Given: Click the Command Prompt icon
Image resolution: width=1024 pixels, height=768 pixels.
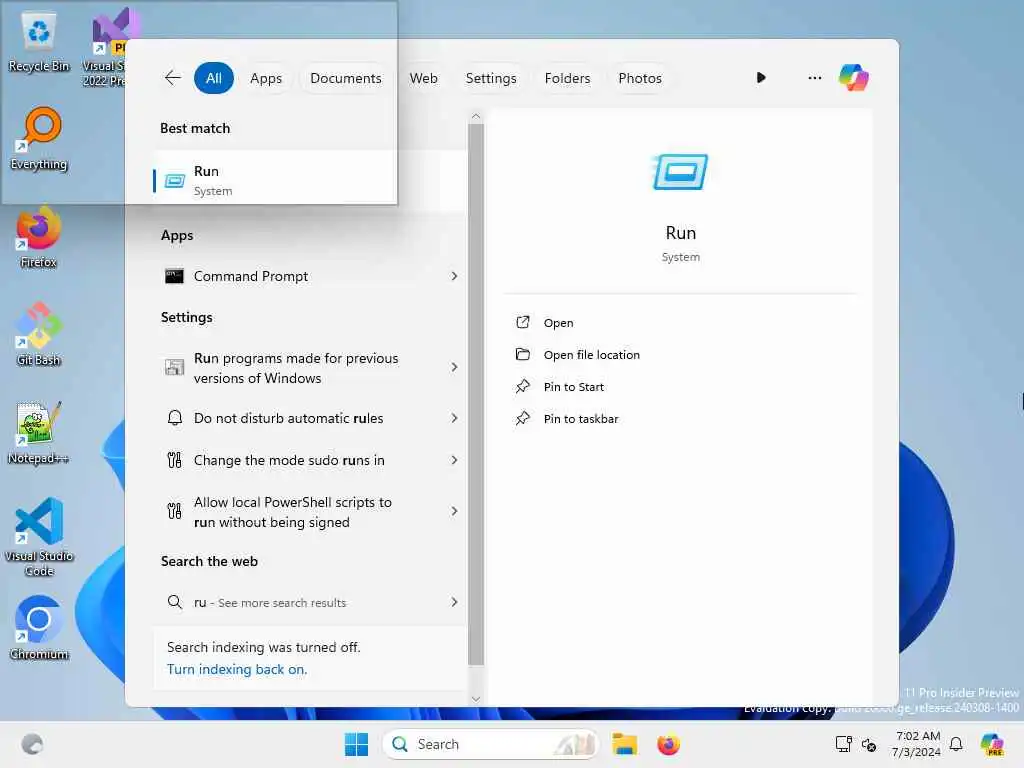Looking at the screenshot, I should tap(174, 276).
